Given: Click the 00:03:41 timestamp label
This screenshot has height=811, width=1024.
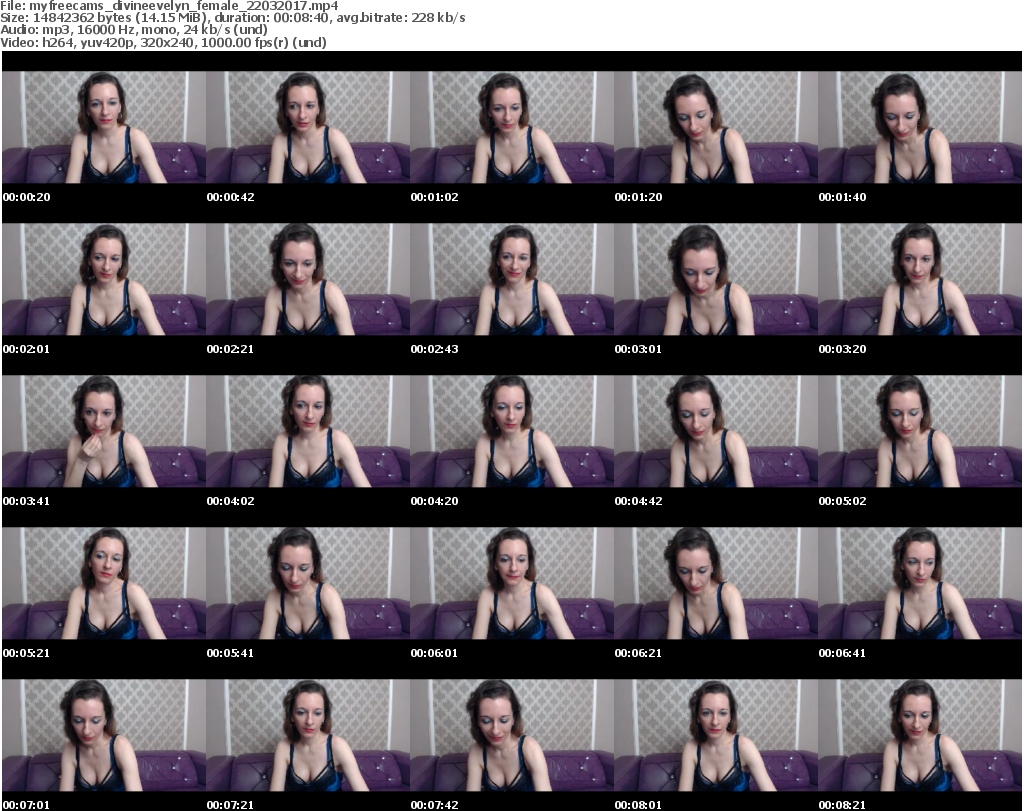Looking at the screenshot, I should 26,501.
